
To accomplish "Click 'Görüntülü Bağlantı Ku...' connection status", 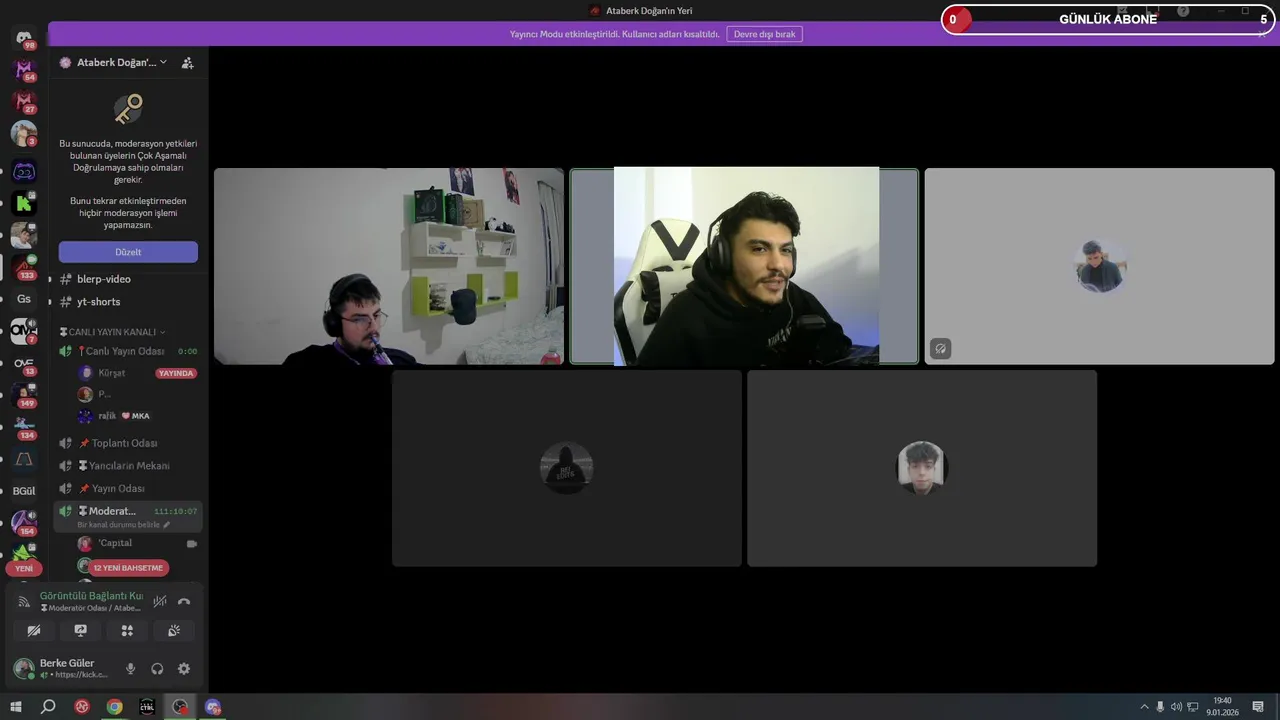I will (91, 596).
